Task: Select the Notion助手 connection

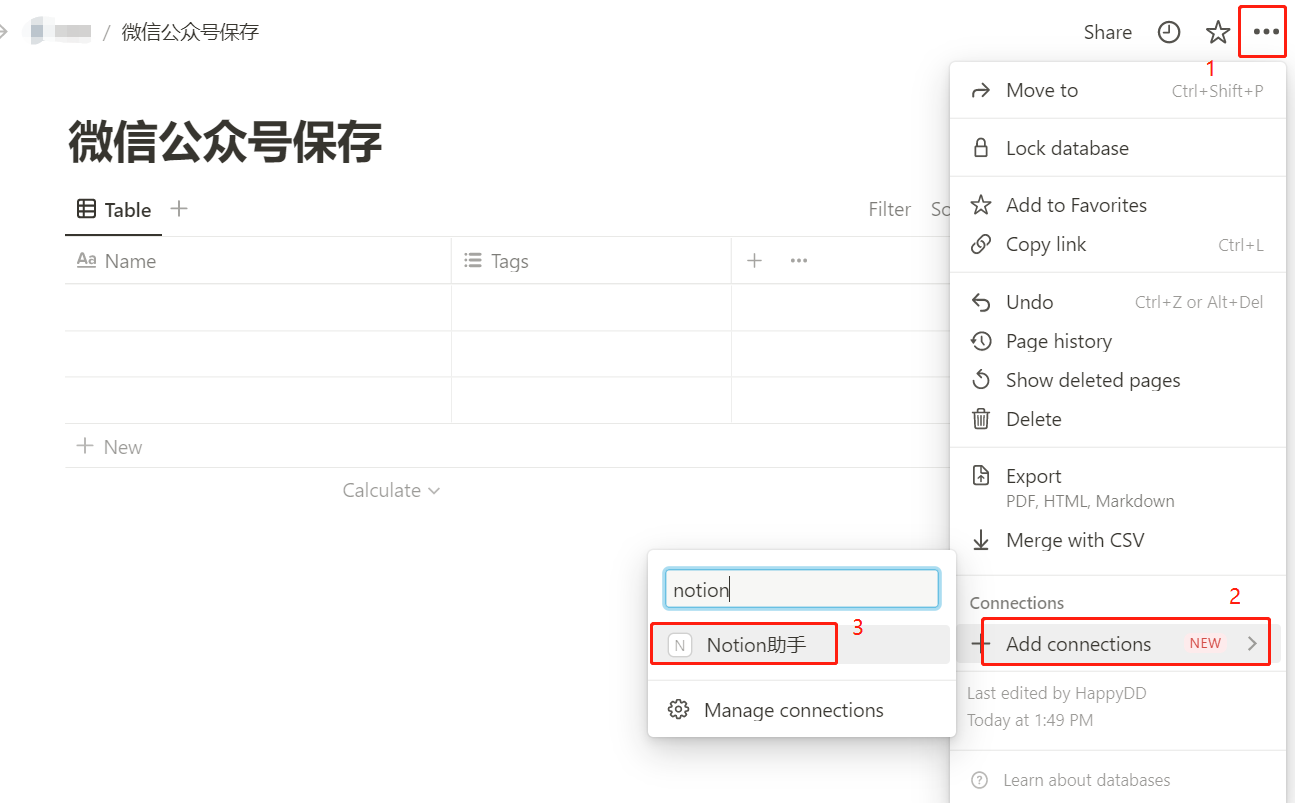Action: point(801,645)
